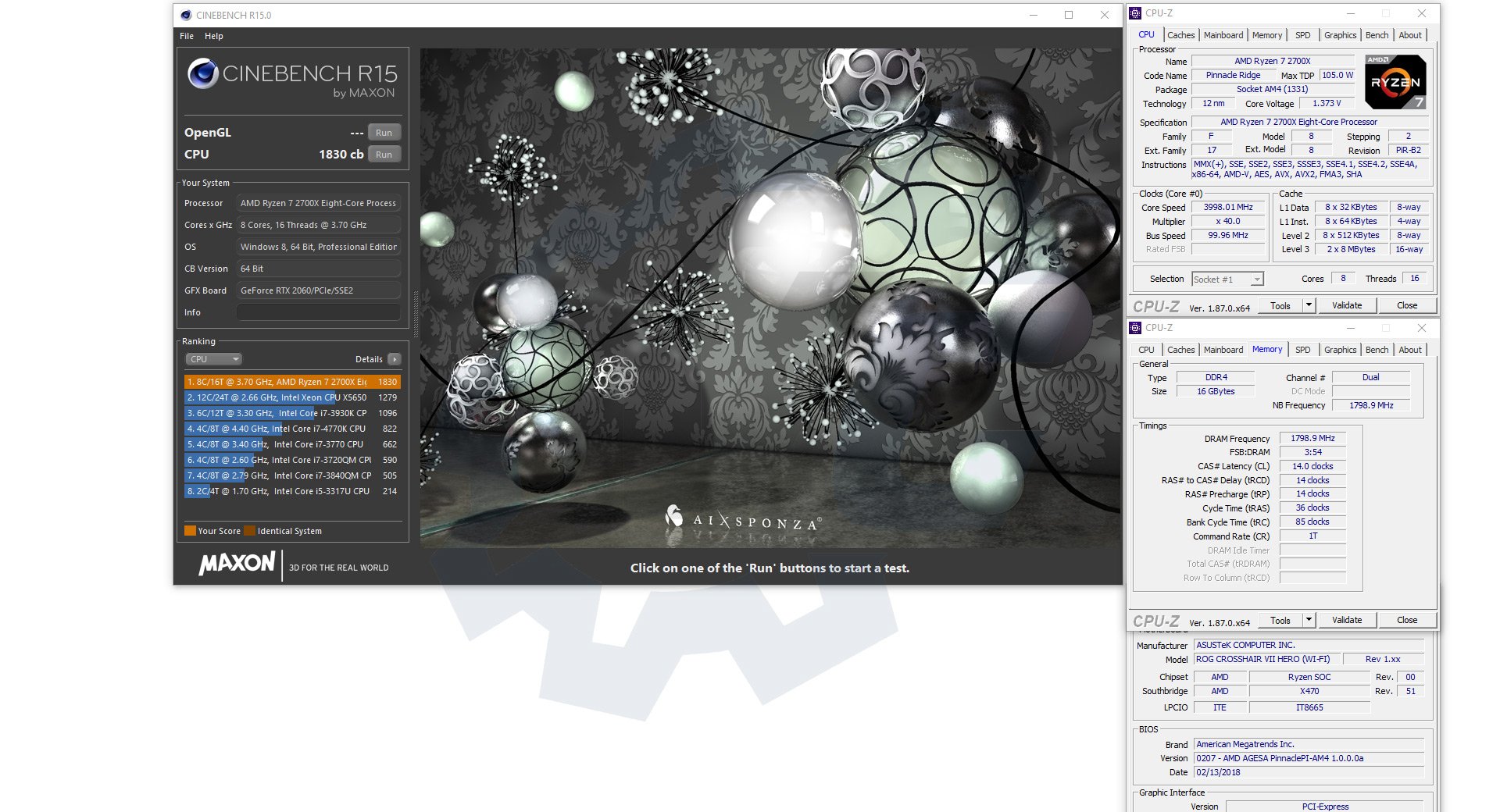This screenshot has height=812, width=1500.
Task: Click the Details arrow icon in Ranking
Action: (x=395, y=359)
